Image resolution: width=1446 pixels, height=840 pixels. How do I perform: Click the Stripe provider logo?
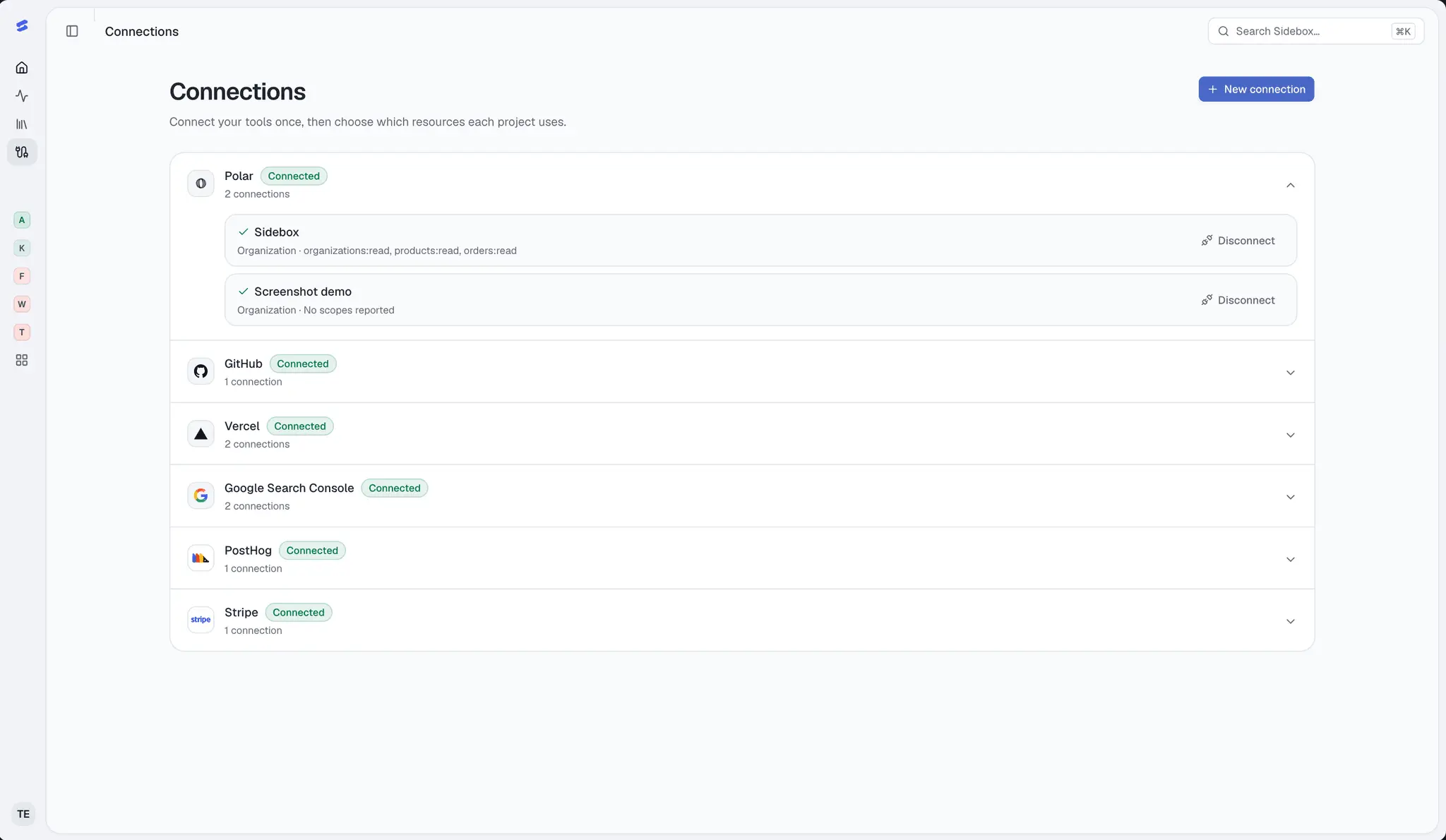pyautogui.click(x=201, y=620)
